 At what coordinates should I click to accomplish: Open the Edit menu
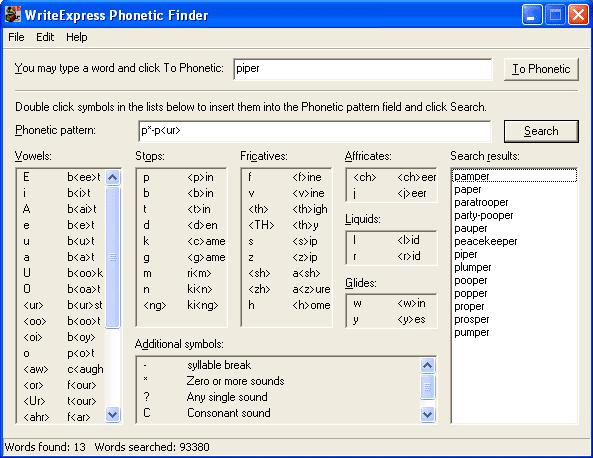point(45,37)
